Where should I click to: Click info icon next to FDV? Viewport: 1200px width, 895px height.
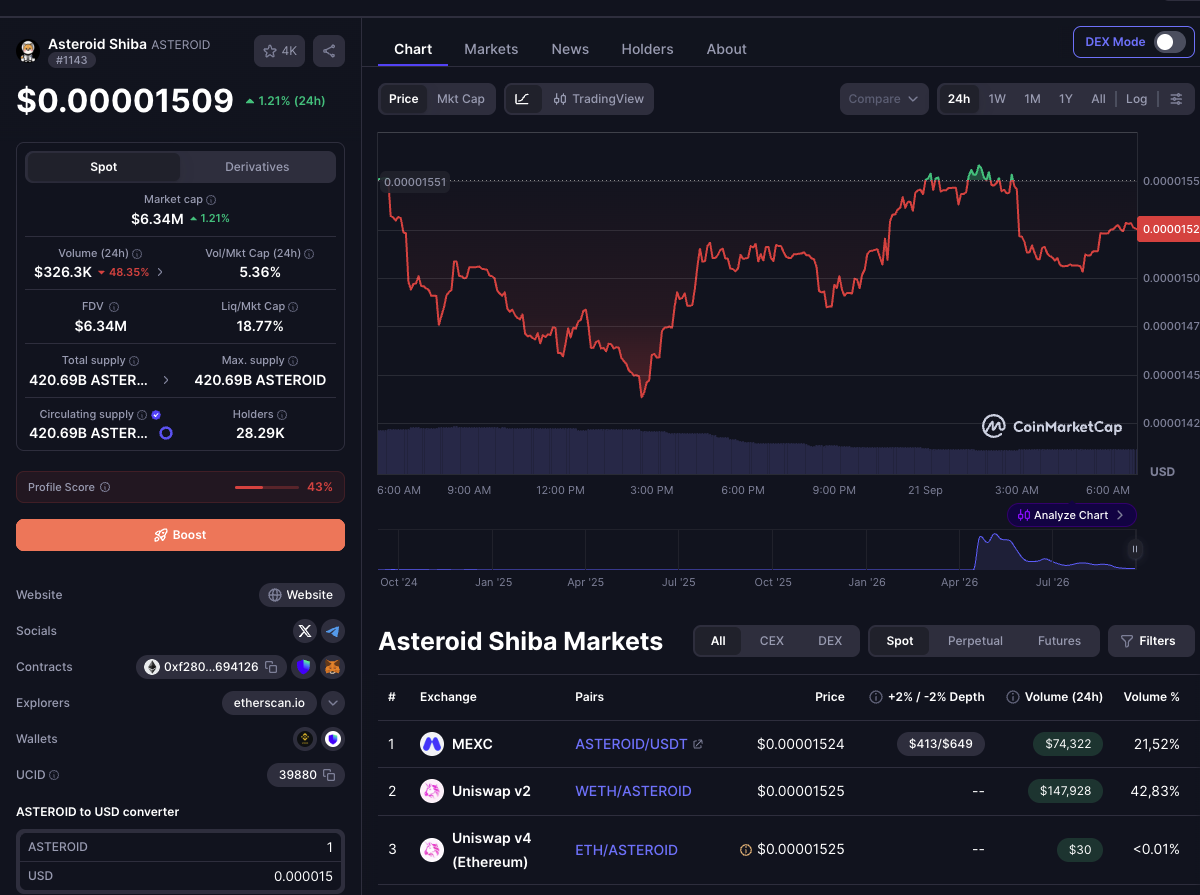pos(114,307)
